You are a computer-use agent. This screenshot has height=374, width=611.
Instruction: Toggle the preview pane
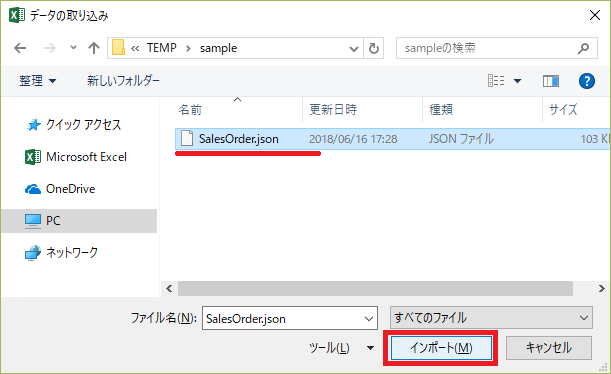pos(551,81)
